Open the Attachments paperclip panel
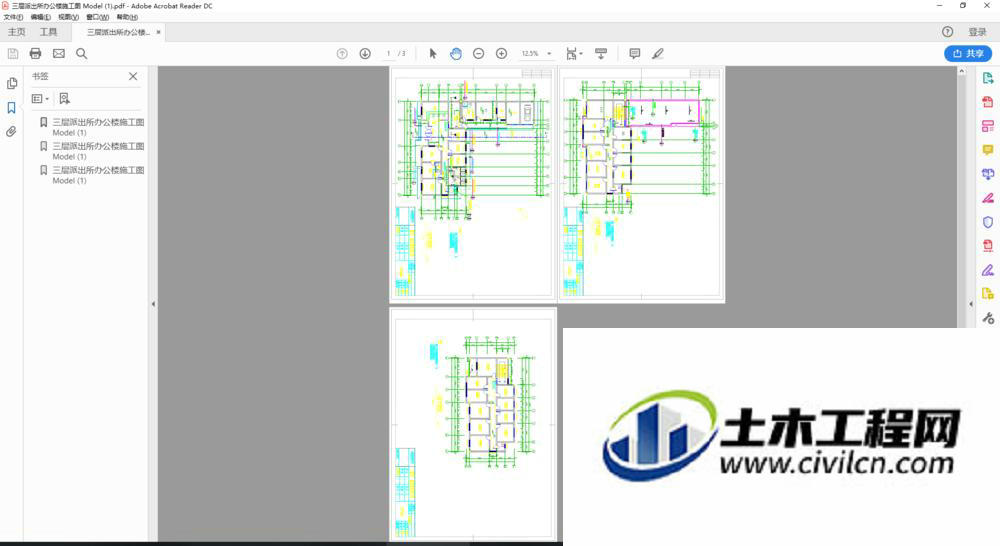 (x=11, y=132)
